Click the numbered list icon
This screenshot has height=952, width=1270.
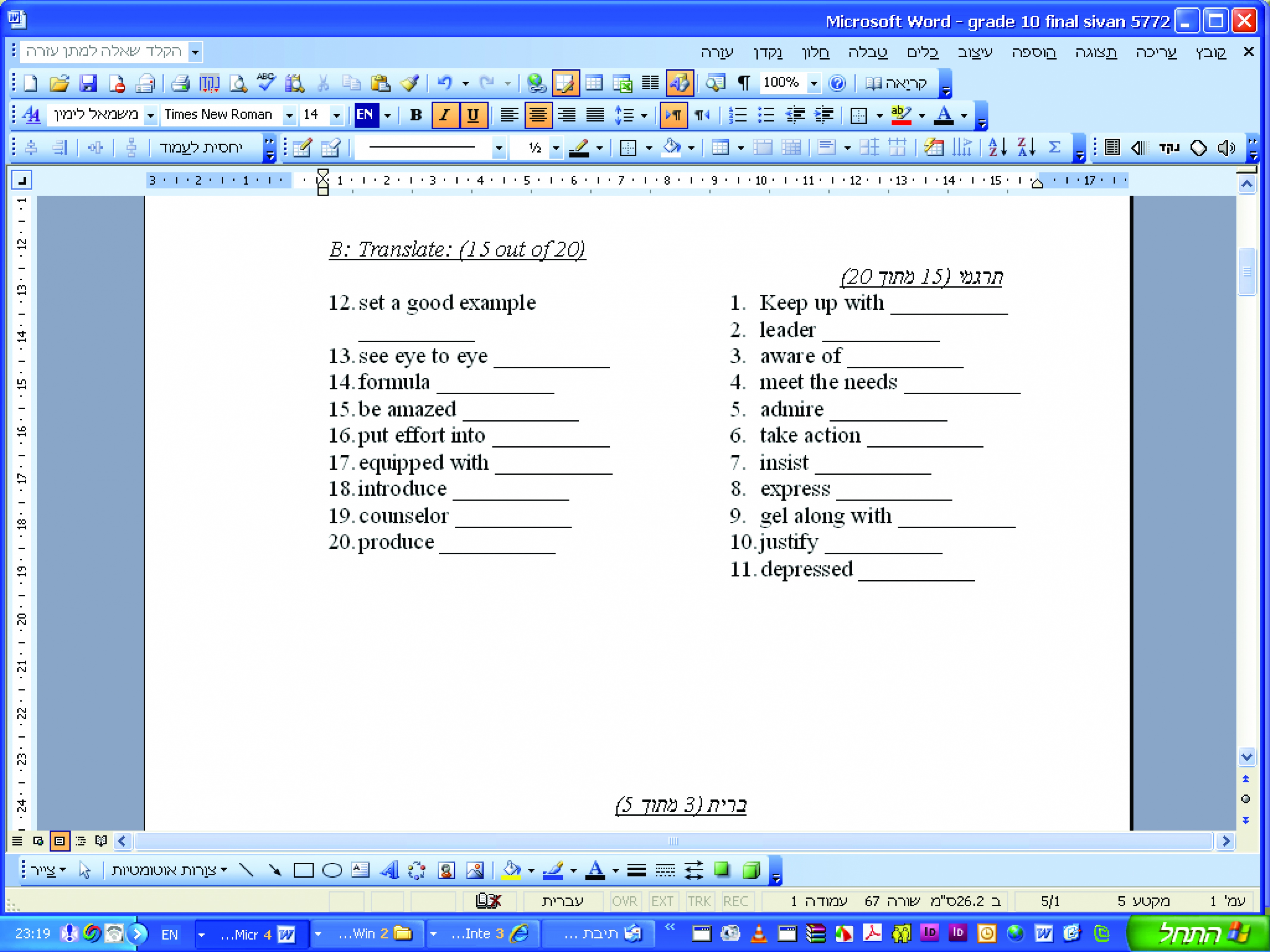(737, 115)
